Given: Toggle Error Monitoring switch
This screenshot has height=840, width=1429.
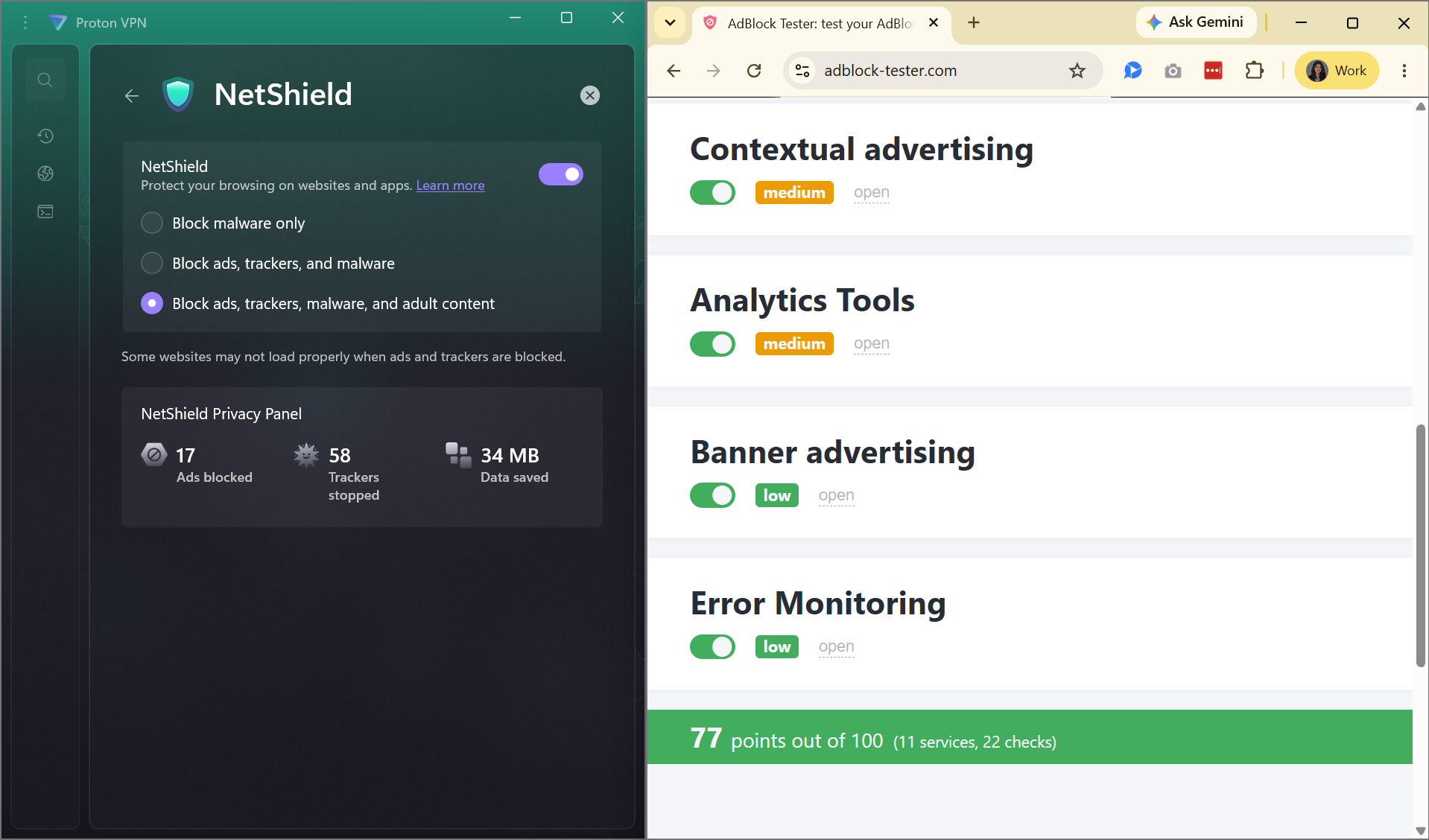Looking at the screenshot, I should tap(712, 646).
